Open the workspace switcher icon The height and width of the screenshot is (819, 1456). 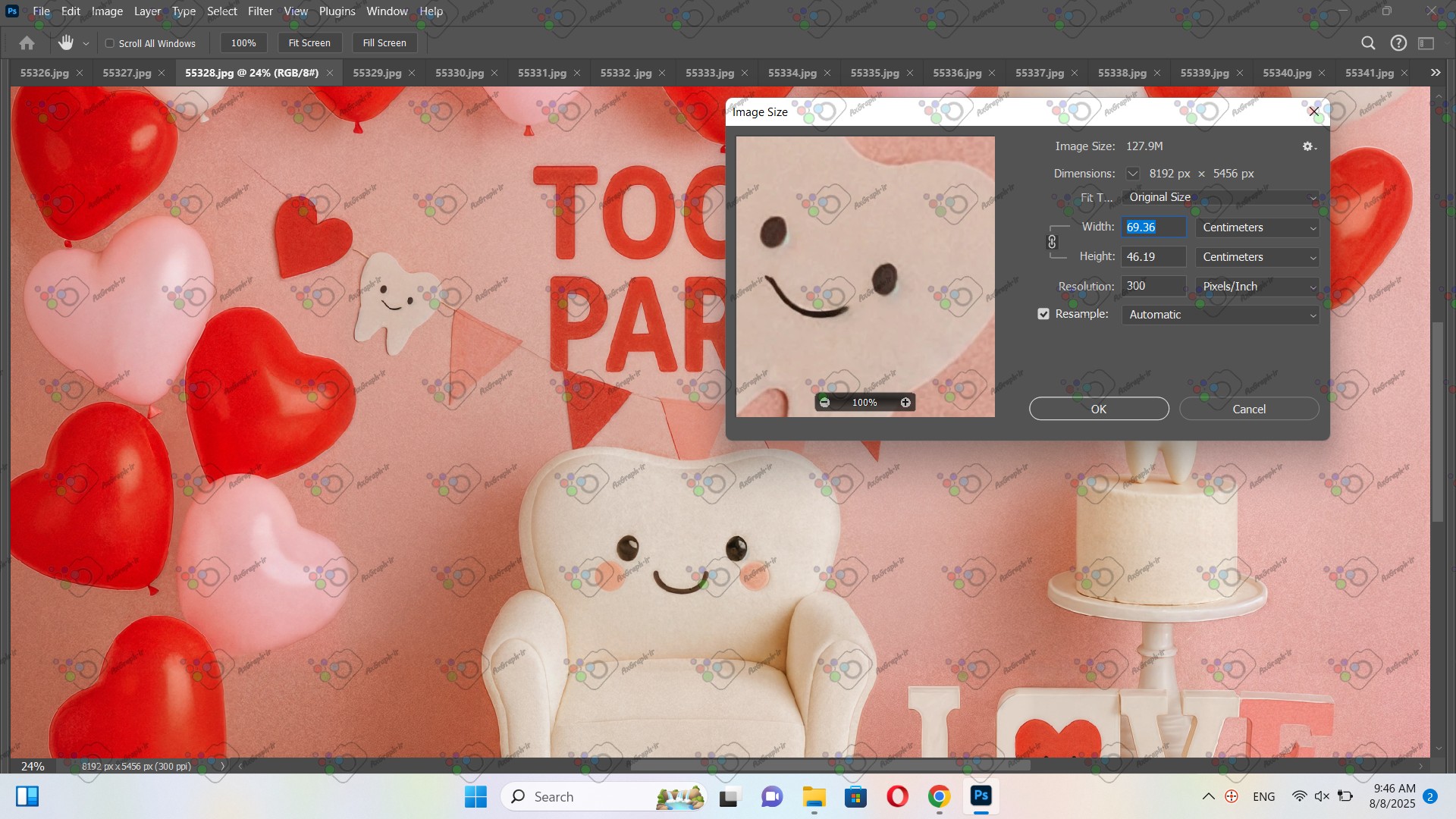(x=1426, y=43)
